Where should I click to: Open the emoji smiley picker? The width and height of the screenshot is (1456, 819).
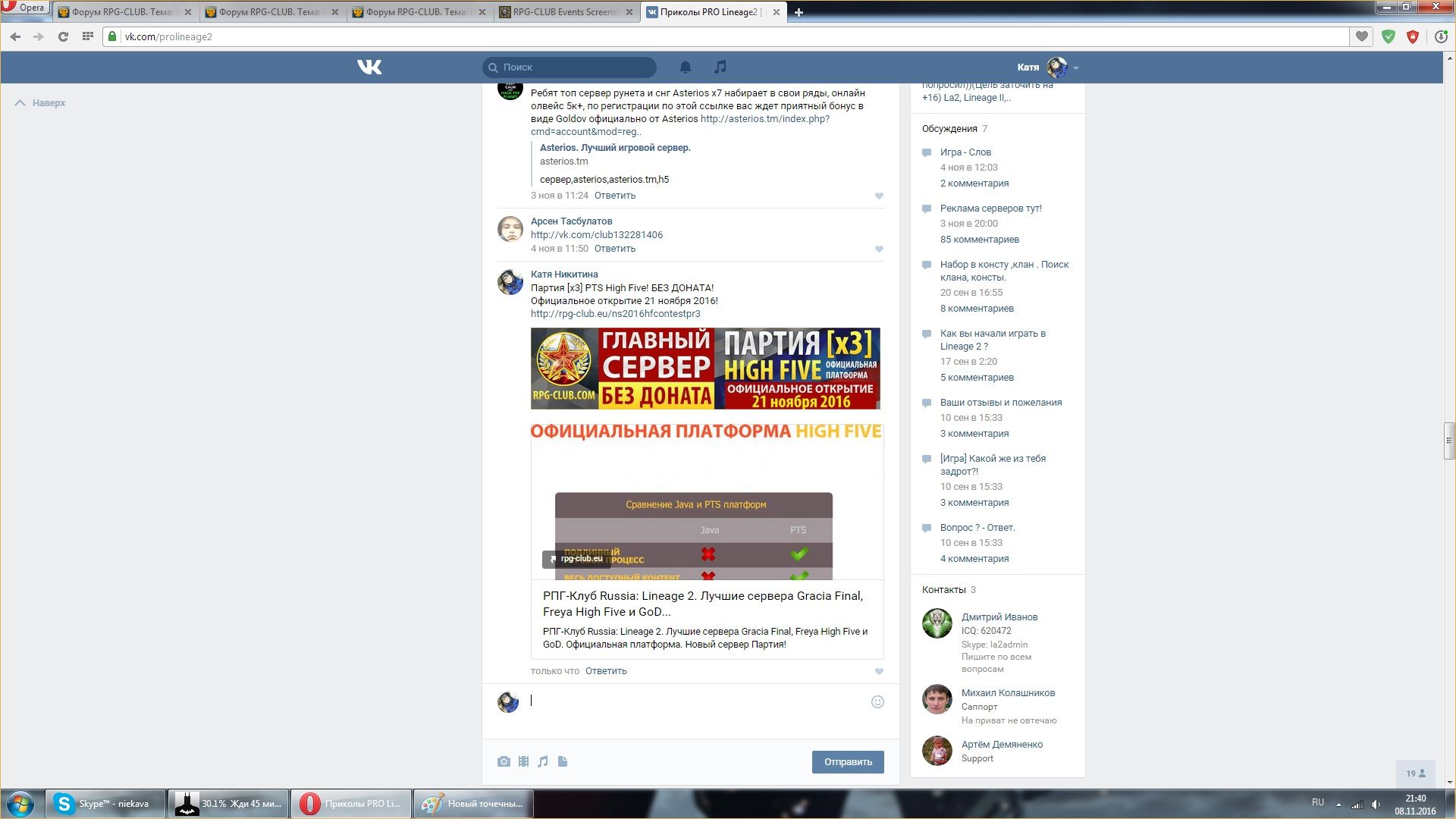click(x=877, y=702)
